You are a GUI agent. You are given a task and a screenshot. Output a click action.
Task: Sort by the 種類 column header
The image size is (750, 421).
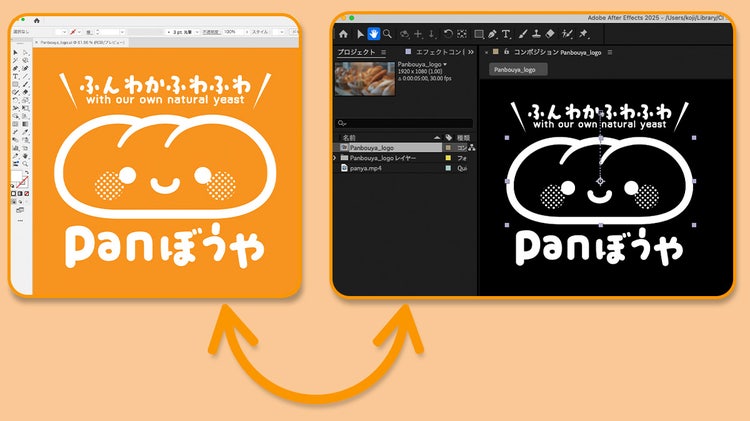click(463, 138)
